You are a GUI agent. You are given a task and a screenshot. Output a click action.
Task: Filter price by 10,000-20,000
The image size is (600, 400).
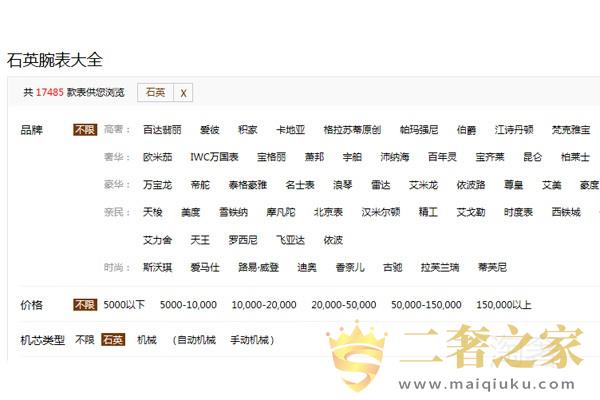tap(264, 305)
